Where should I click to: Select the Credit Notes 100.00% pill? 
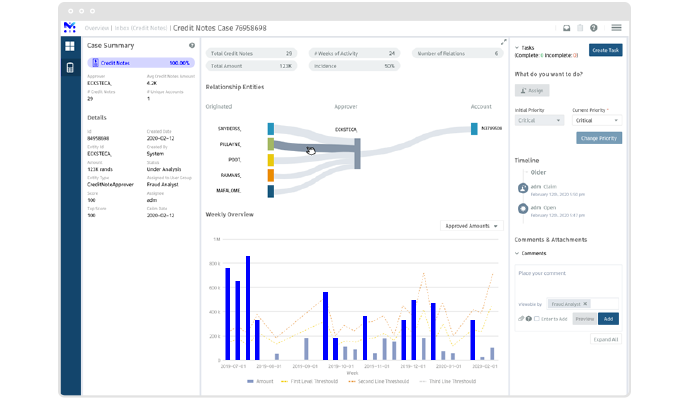(141, 63)
